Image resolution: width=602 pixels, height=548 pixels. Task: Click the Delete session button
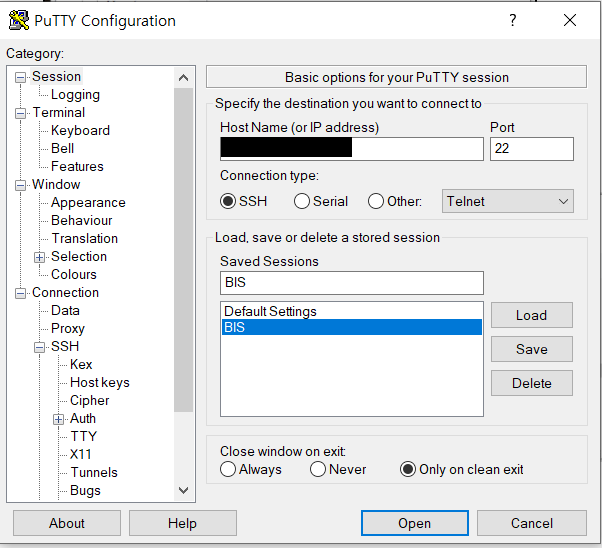[532, 383]
